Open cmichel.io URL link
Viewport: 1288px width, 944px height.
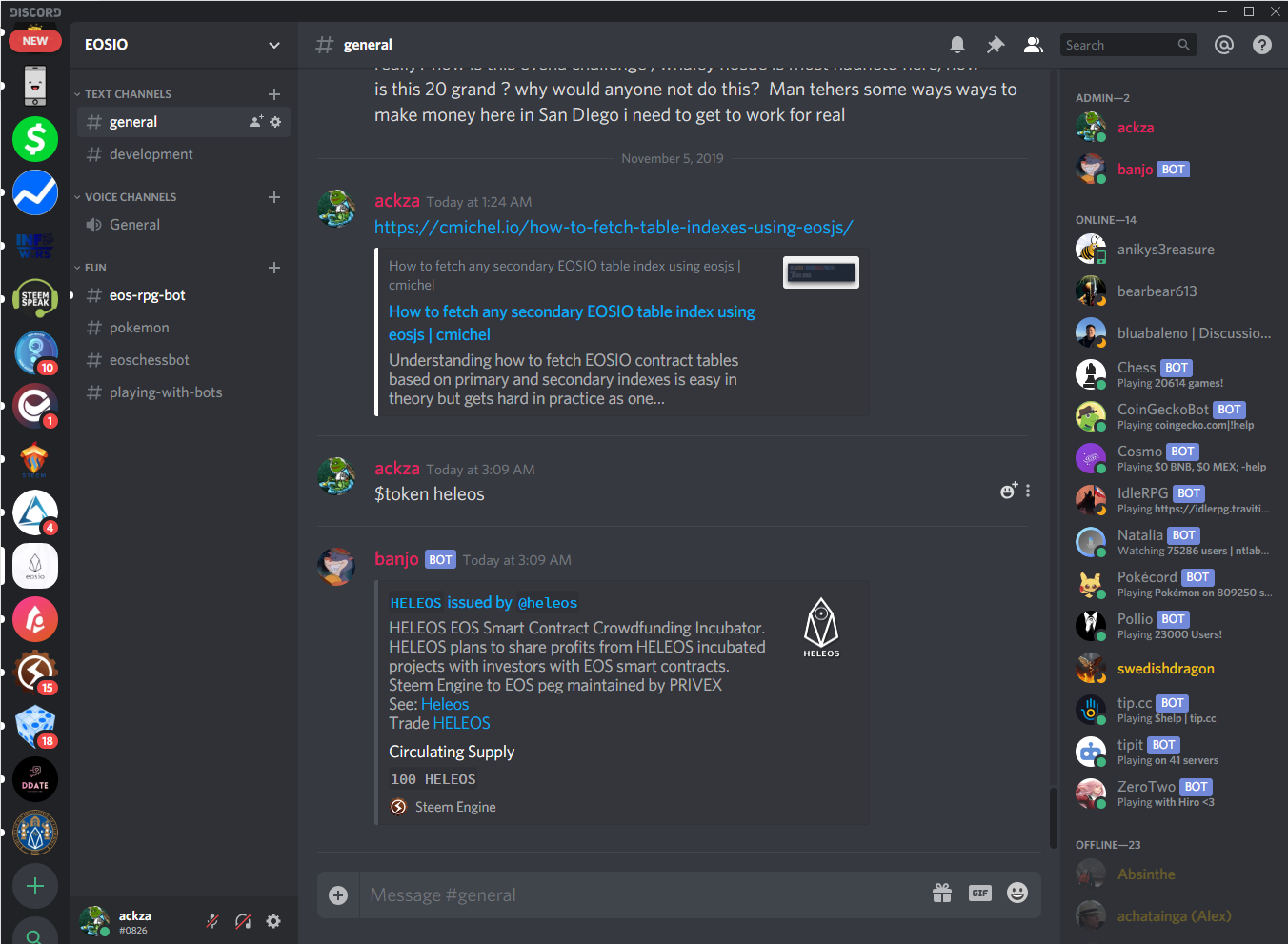point(614,227)
